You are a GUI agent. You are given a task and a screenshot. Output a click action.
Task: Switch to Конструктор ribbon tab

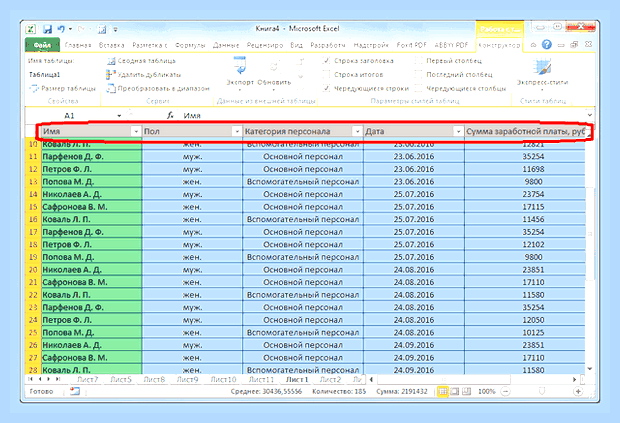click(499, 45)
